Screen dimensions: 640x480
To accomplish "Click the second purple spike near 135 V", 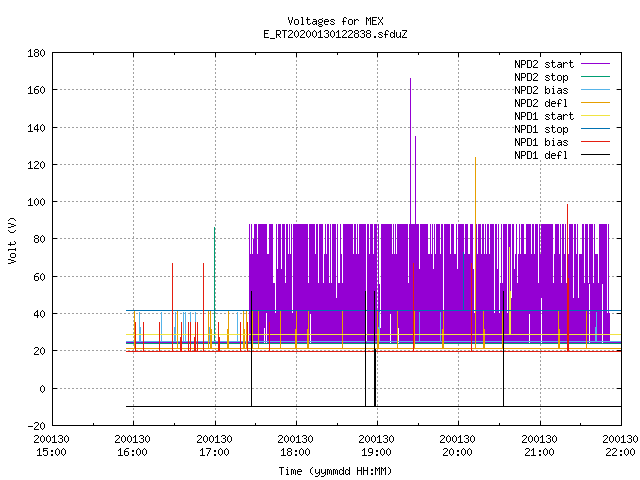I will point(416,180).
